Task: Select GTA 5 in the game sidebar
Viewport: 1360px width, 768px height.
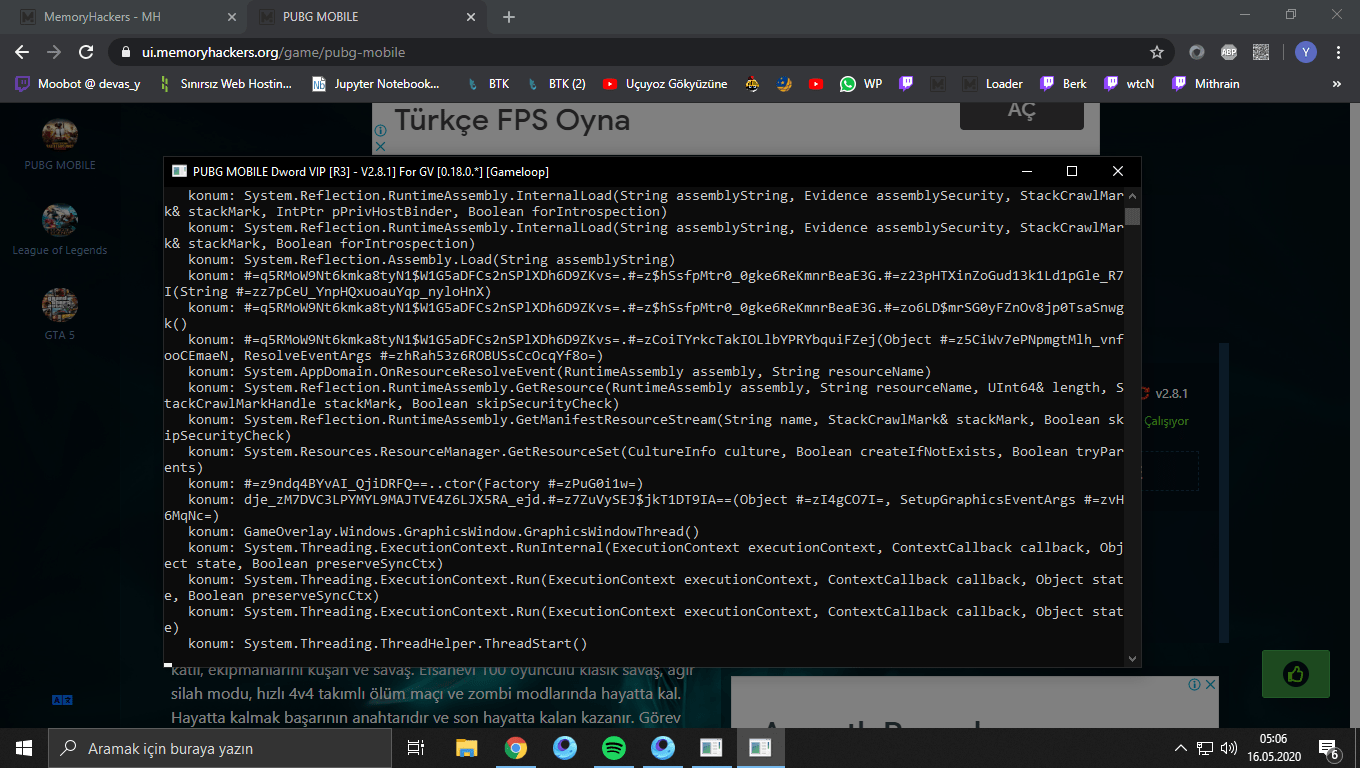Action: coord(60,314)
